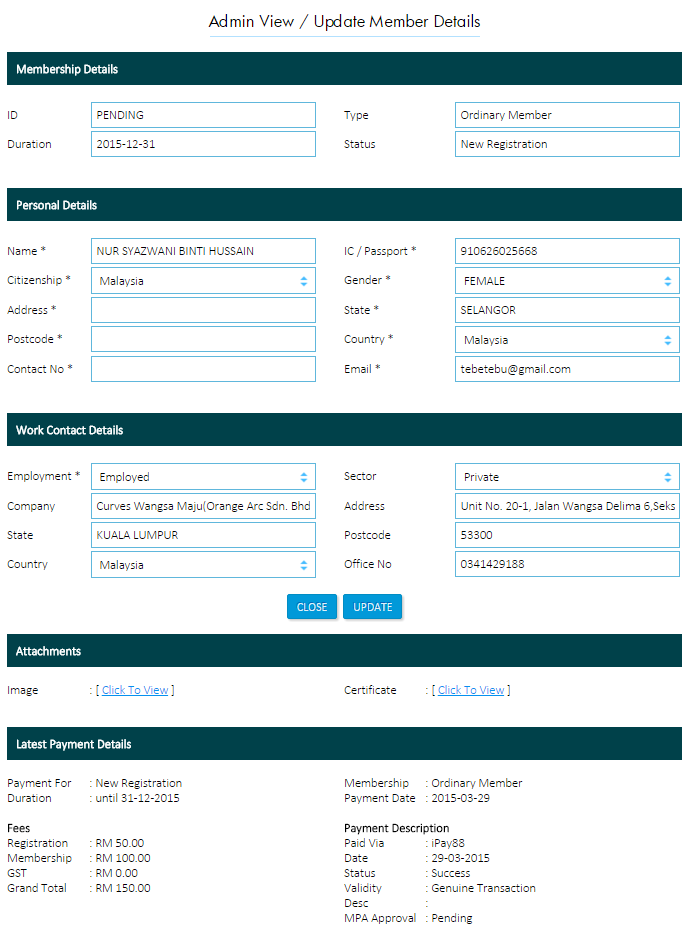
Task: Open the work Country dropdown
Action: [203, 565]
